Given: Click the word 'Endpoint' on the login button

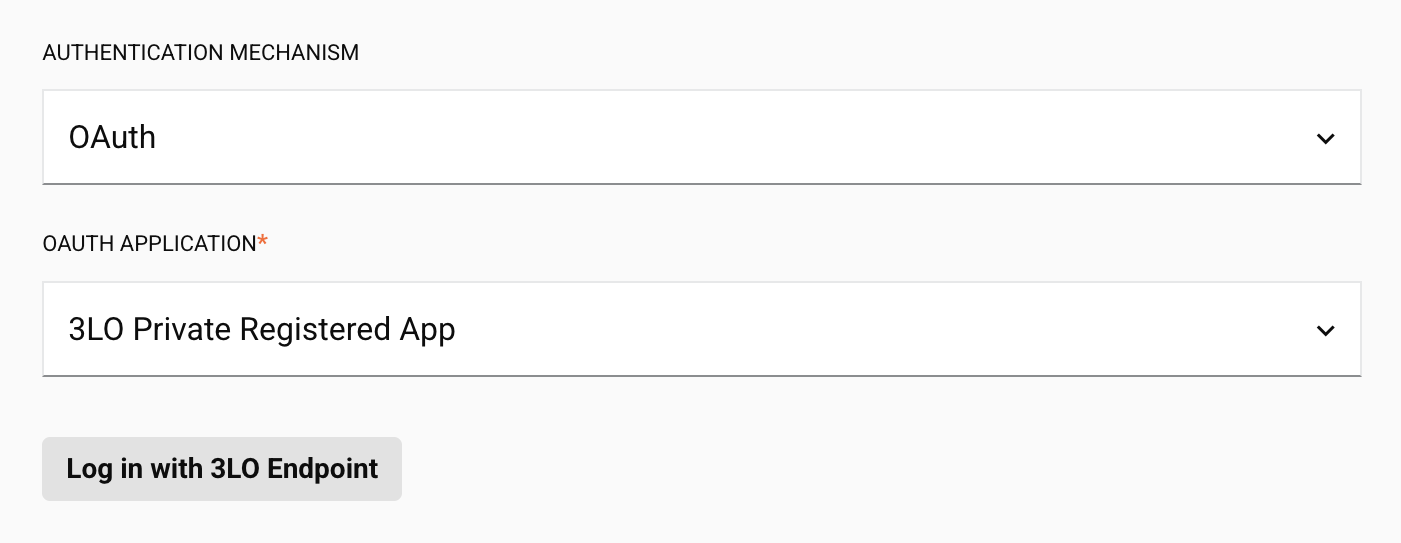Looking at the screenshot, I should (322, 469).
